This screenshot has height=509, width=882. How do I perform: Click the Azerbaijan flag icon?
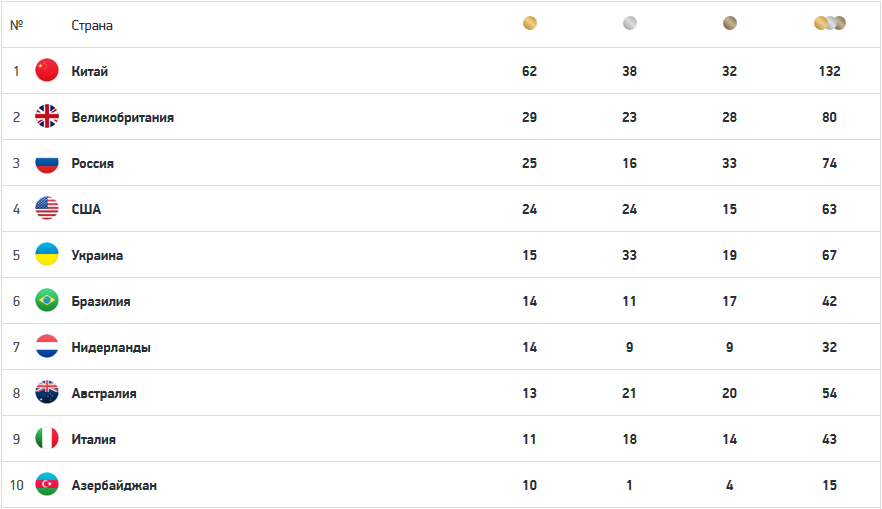pyautogui.click(x=47, y=484)
